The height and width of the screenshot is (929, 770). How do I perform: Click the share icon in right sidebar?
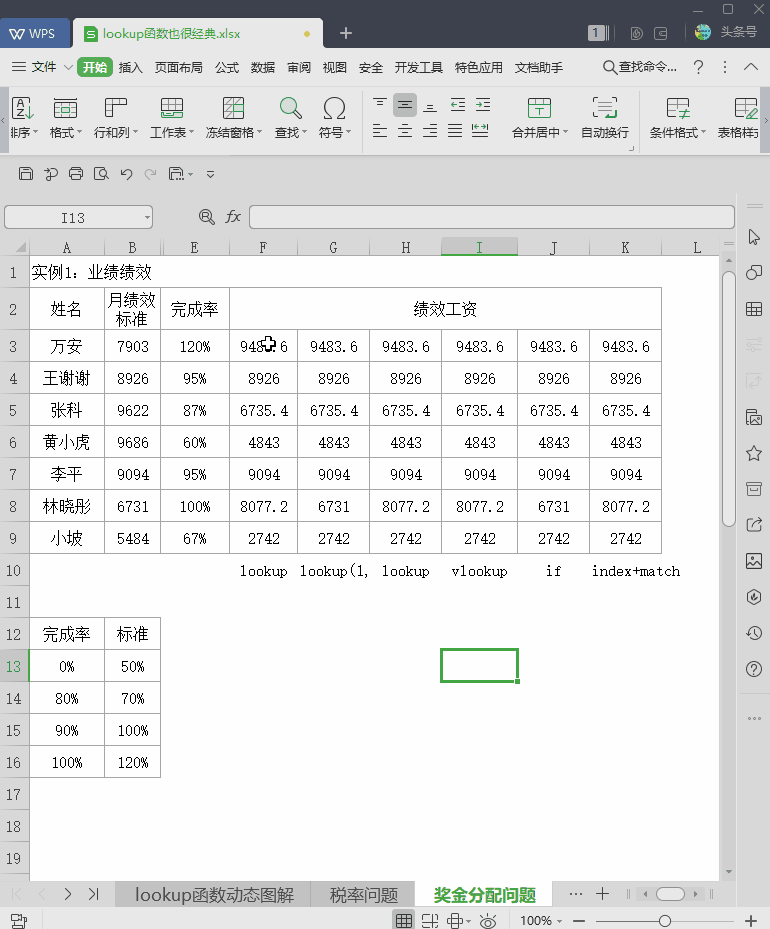pos(754,524)
